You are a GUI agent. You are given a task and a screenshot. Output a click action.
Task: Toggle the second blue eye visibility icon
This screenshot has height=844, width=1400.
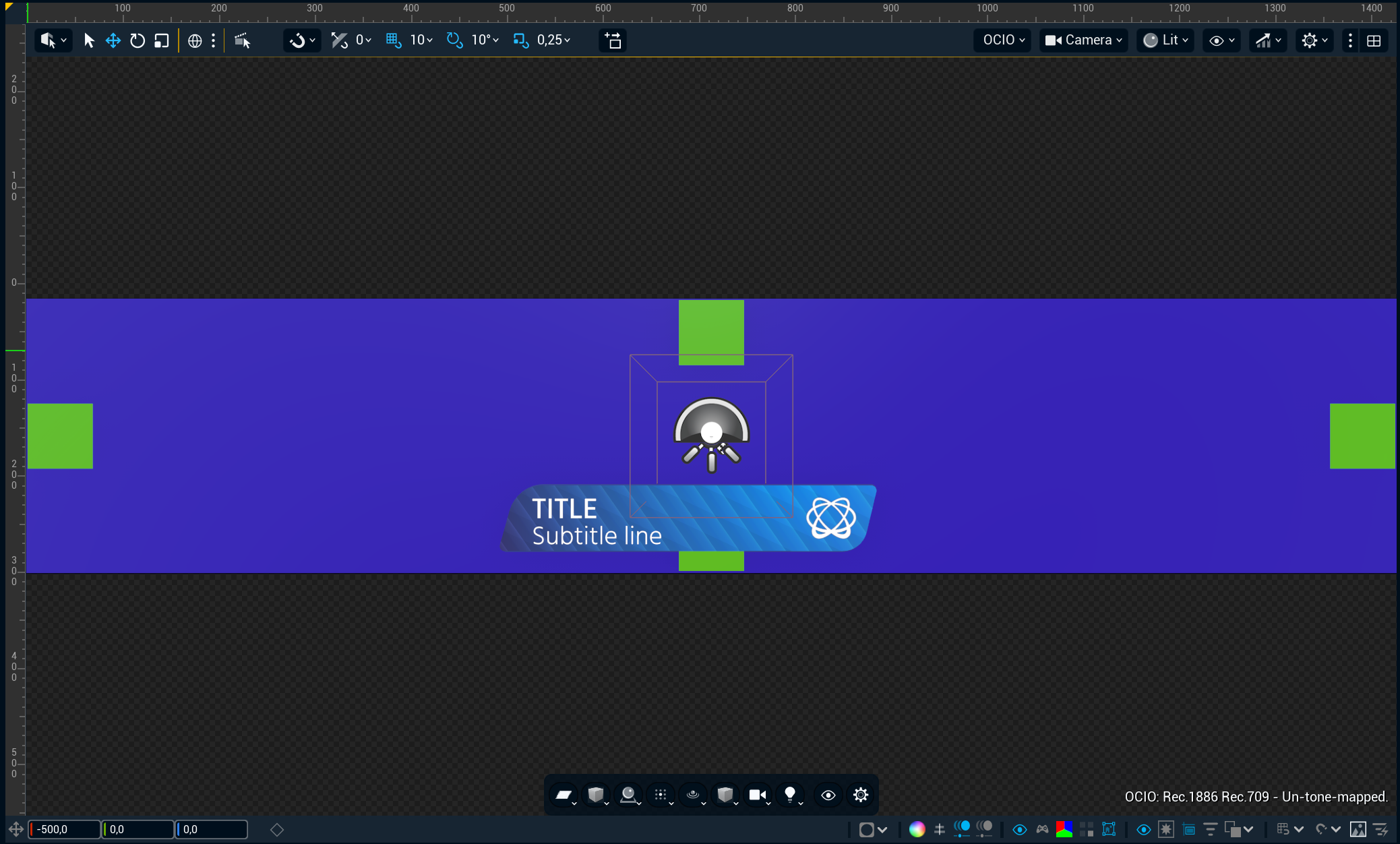(x=1144, y=830)
